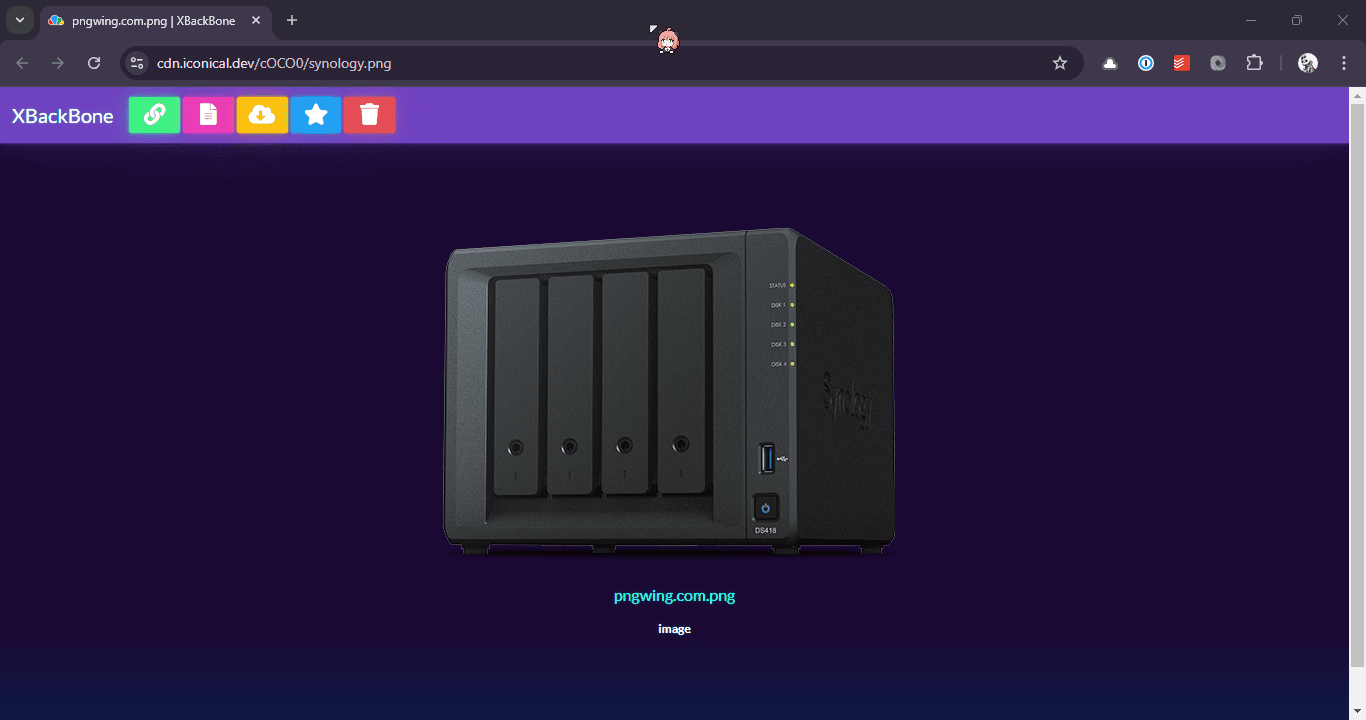This screenshot has width=1366, height=720.
Task: Open the Chrome profile avatar
Action: pos(1308,63)
